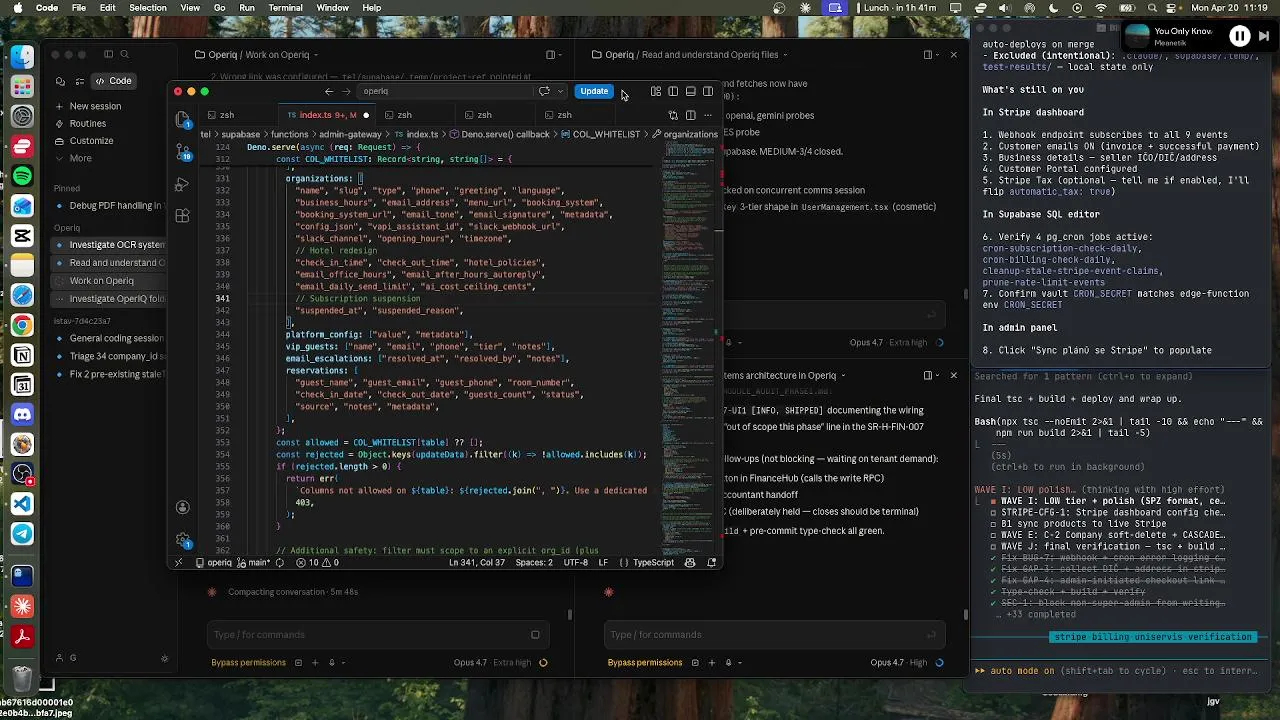Open the Terminal menu in menu bar
This screenshot has height=720, width=1280.
(x=285, y=8)
